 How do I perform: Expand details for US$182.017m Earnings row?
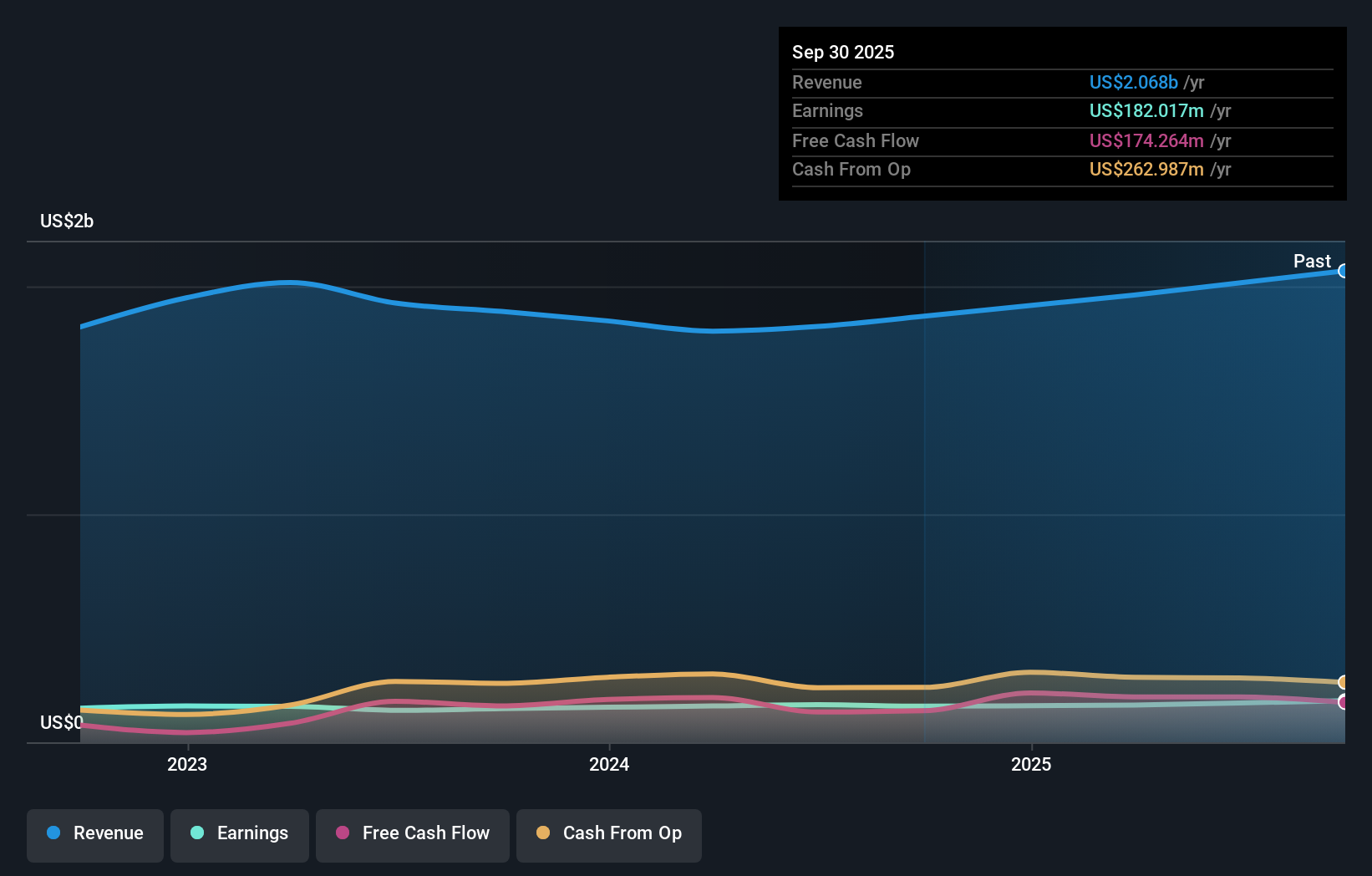(x=1146, y=110)
